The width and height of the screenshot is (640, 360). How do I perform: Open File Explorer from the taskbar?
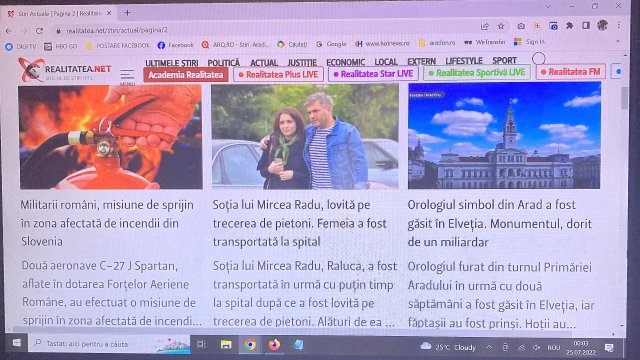[x=226, y=344]
